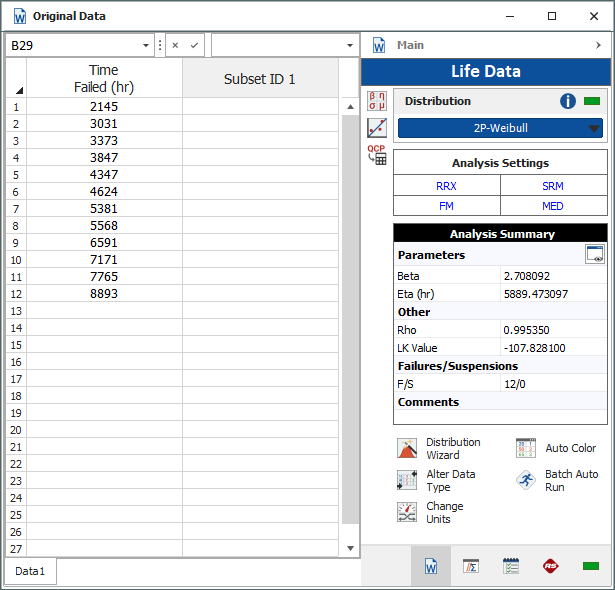This screenshot has height=590, width=615.
Task: Toggle the SRM analysis setting
Action: [x=553, y=186]
